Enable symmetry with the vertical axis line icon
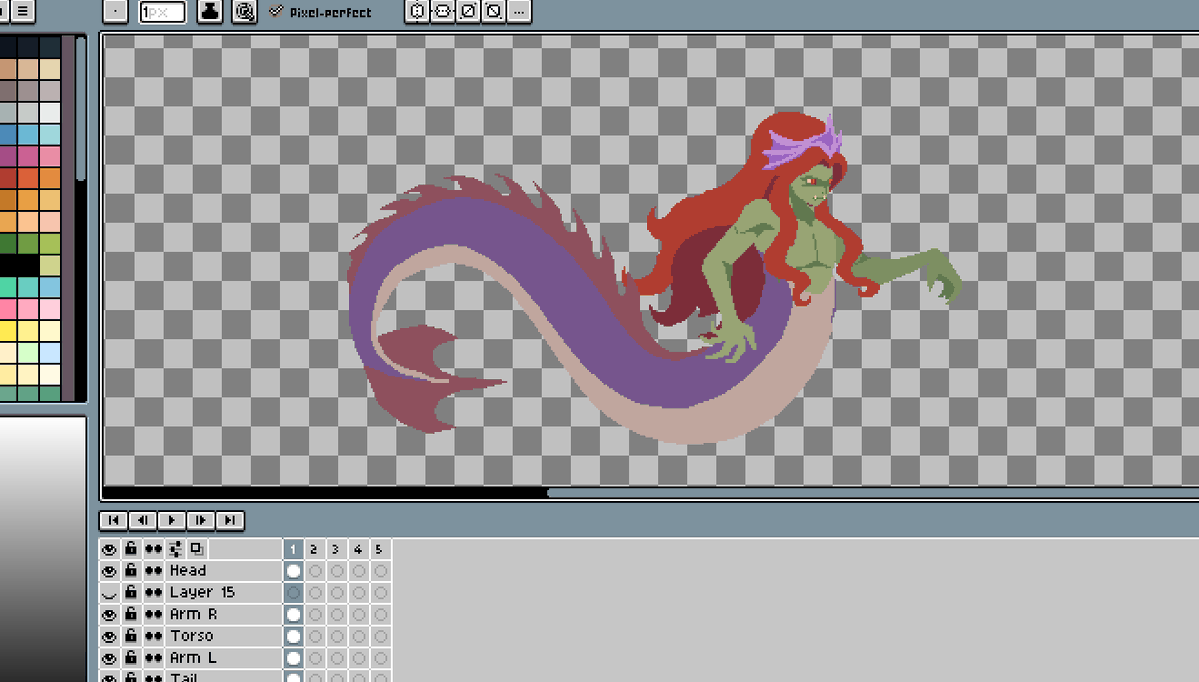 (417, 11)
